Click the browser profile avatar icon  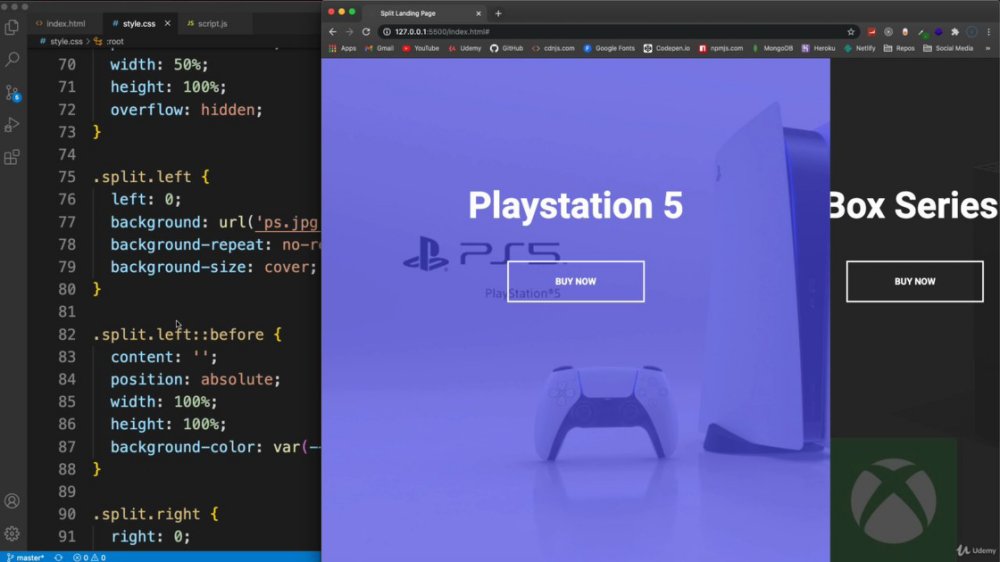click(x=971, y=31)
